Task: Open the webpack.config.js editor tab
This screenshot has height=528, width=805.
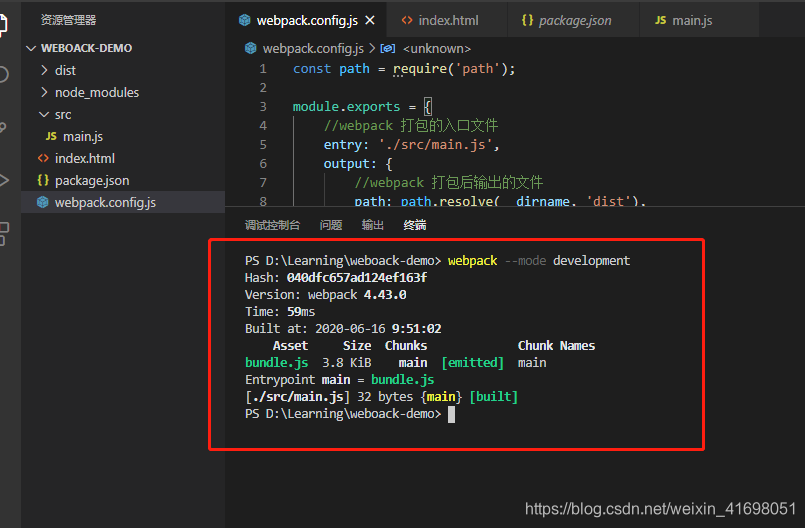Action: [x=306, y=21]
